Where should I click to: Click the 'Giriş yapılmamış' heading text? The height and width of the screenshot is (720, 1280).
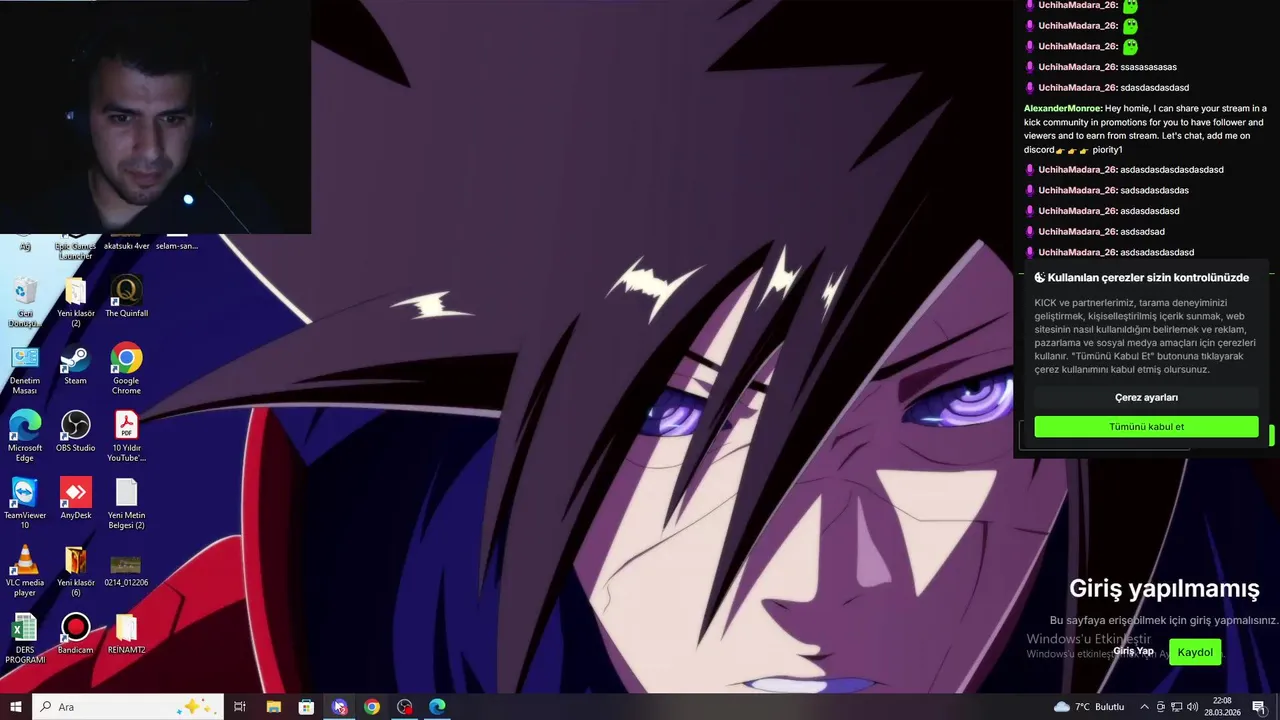click(x=1164, y=588)
